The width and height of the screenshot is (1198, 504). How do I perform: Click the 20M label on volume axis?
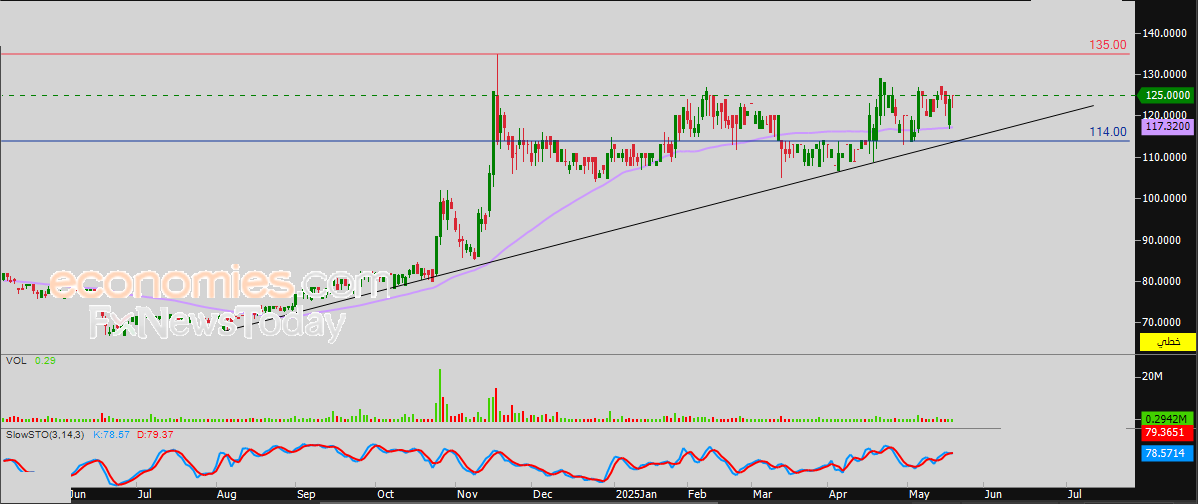point(1152,376)
